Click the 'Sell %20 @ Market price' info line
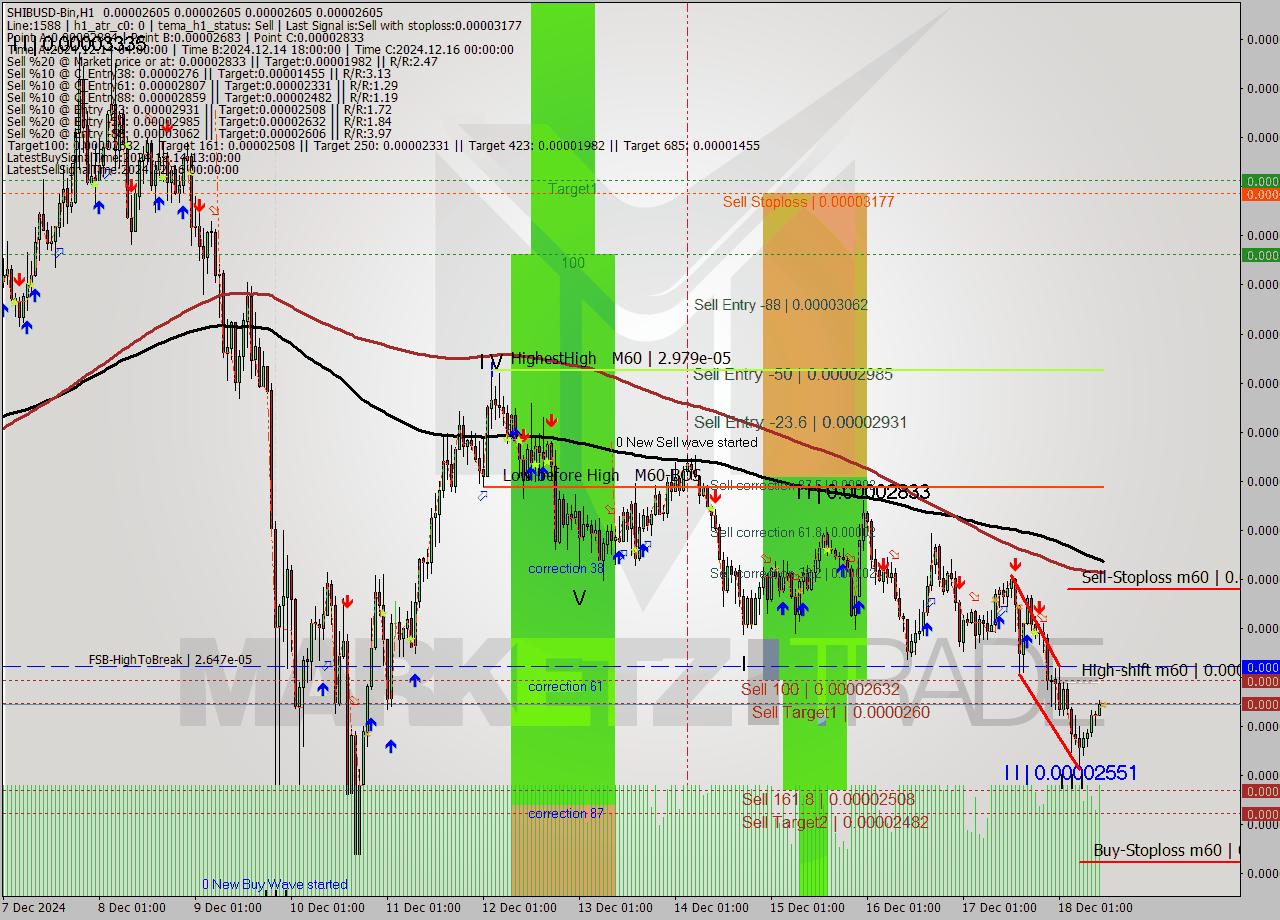This screenshot has height=920, width=1280. click(221, 62)
